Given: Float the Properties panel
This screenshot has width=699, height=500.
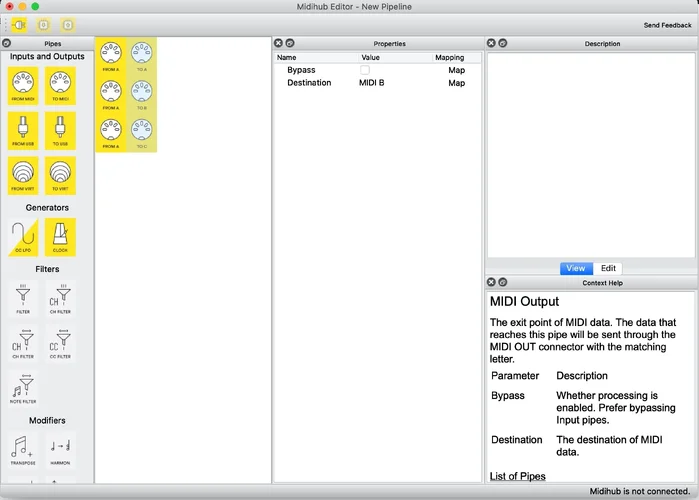Looking at the screenshot, I should (x=290, y=43).
